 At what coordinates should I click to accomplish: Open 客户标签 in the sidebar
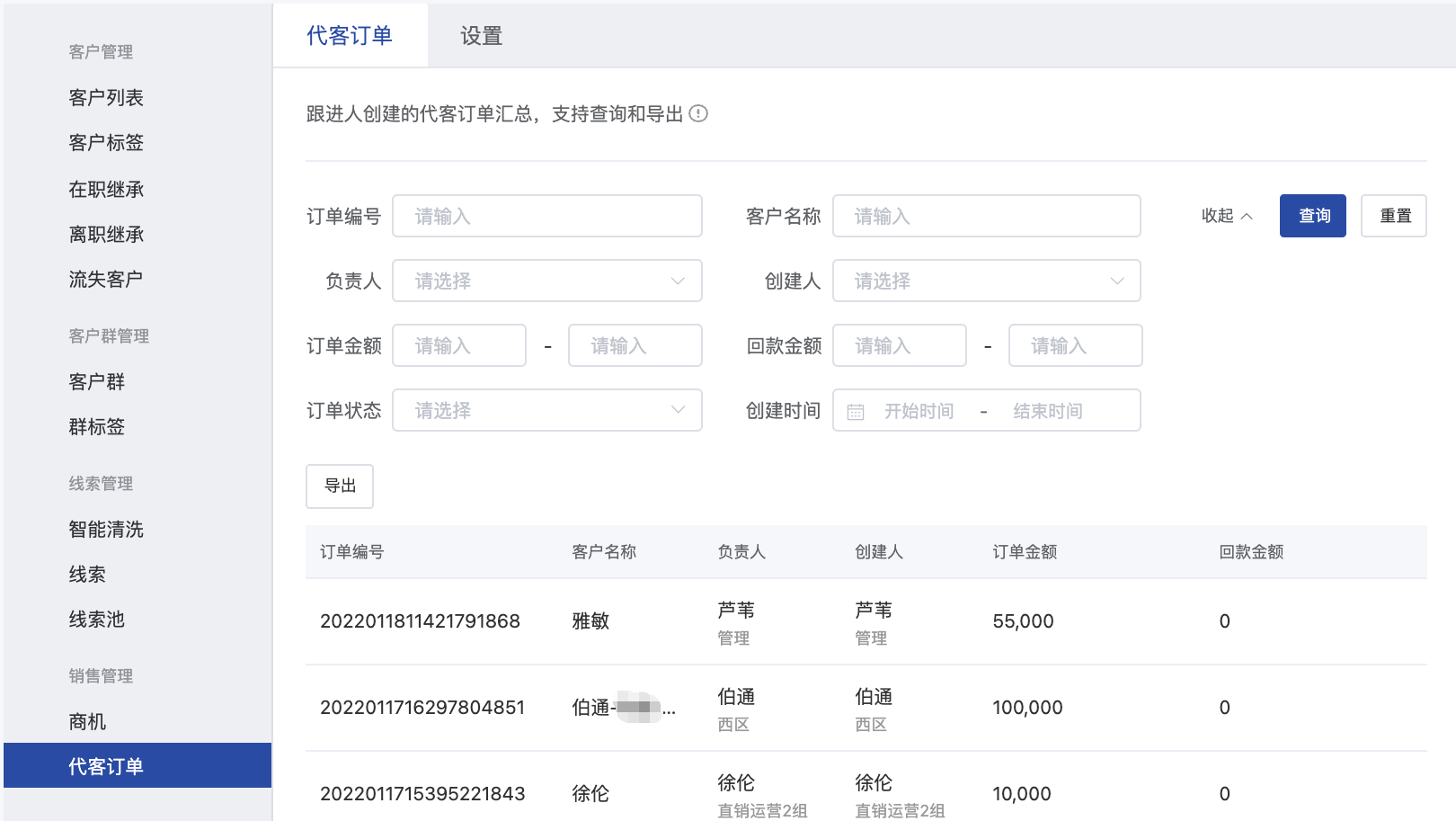(106, 142)
